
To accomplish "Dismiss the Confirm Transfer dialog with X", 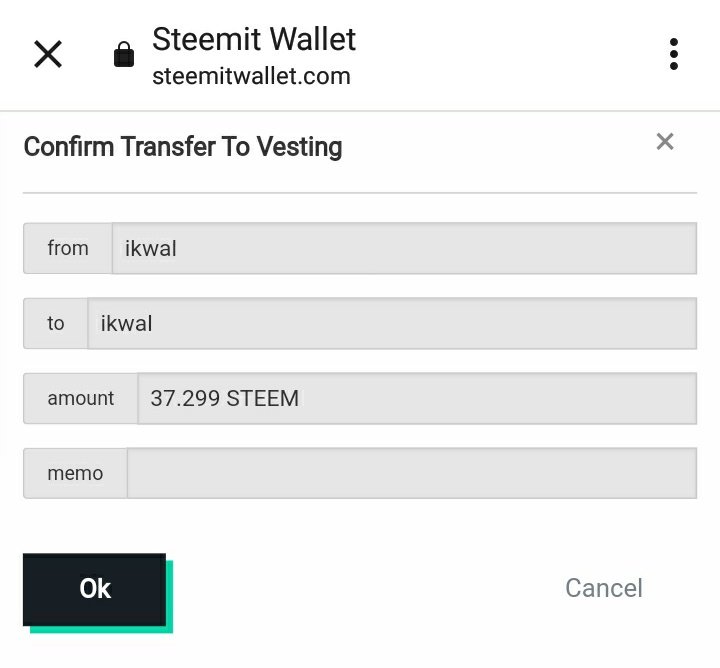I will click(x=665, y=142).
